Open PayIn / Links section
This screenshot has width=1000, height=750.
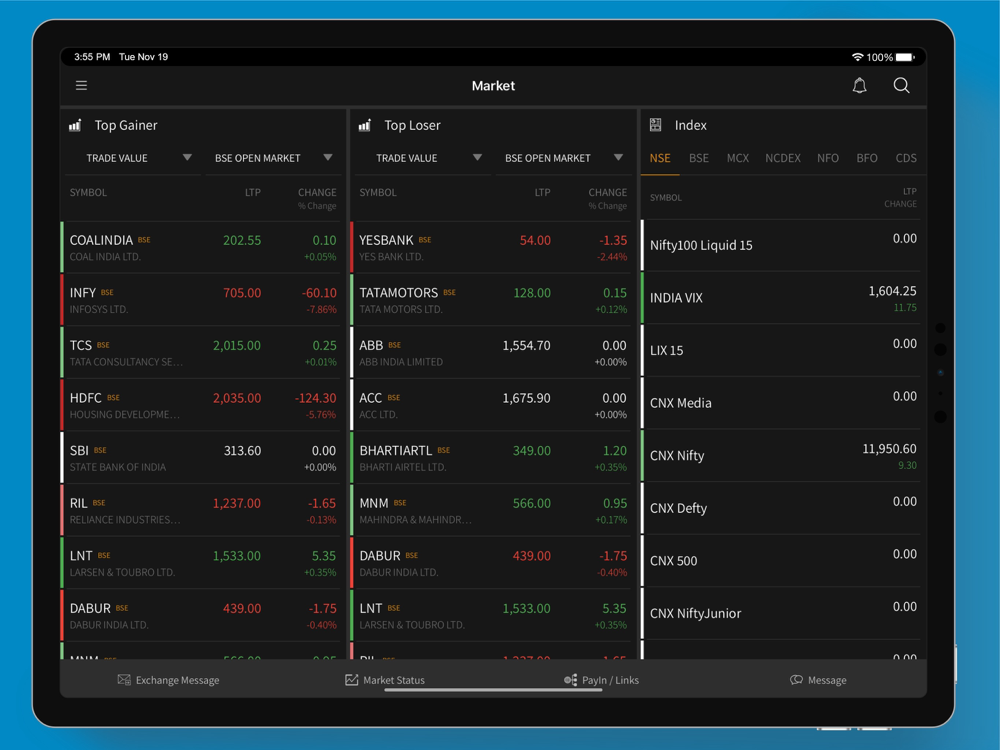(x=601, y=680)
